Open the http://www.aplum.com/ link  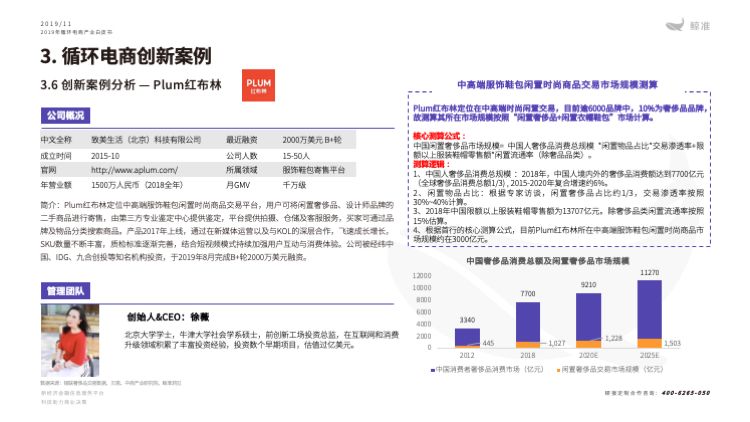pos(134,170)
